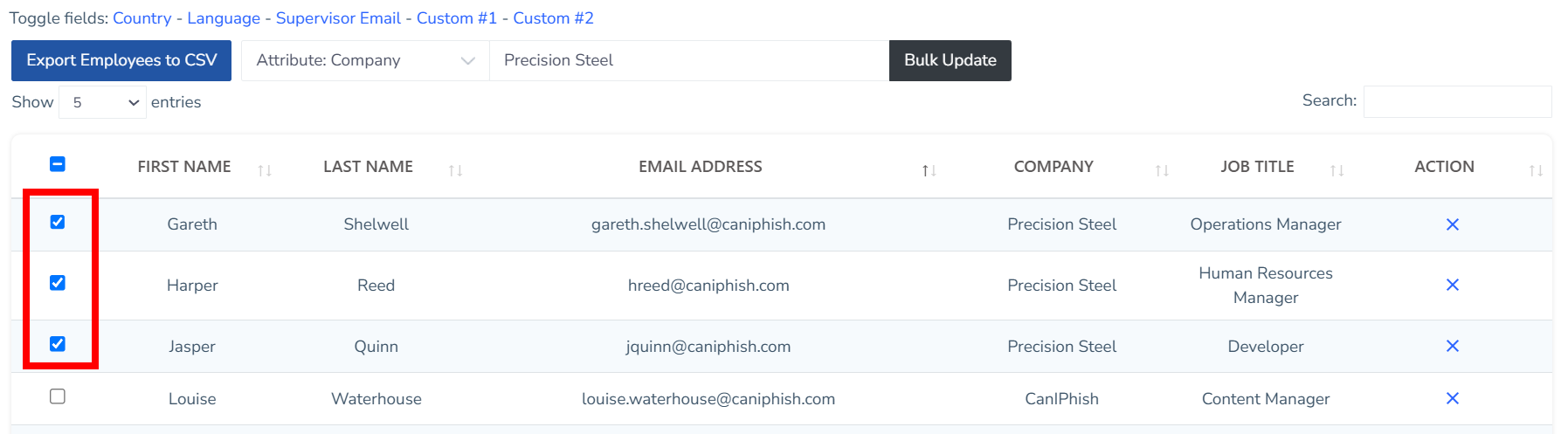Toggle the Supervisor Email field
Image resolution: width=1568 pixels, height=434 pixels.
click(338, 18)
